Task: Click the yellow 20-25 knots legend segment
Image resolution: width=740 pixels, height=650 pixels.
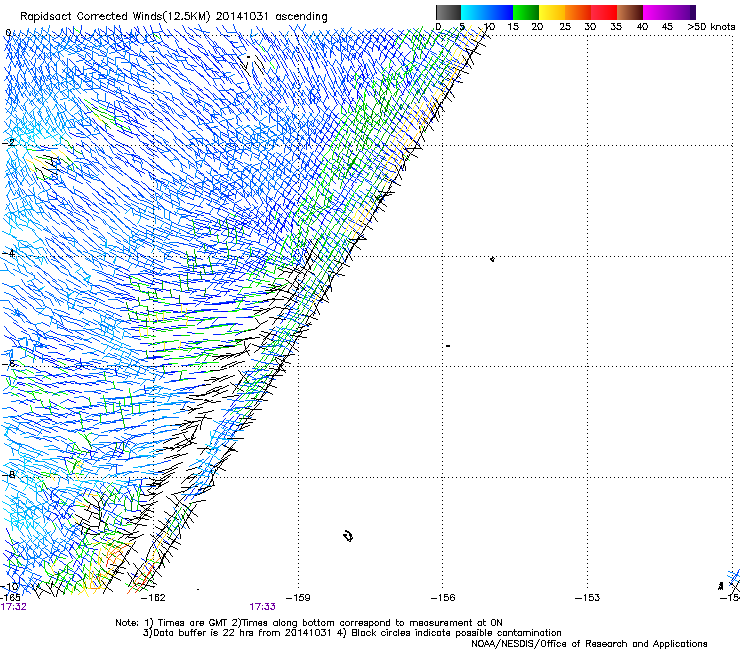Action: (x=552, y=12)
